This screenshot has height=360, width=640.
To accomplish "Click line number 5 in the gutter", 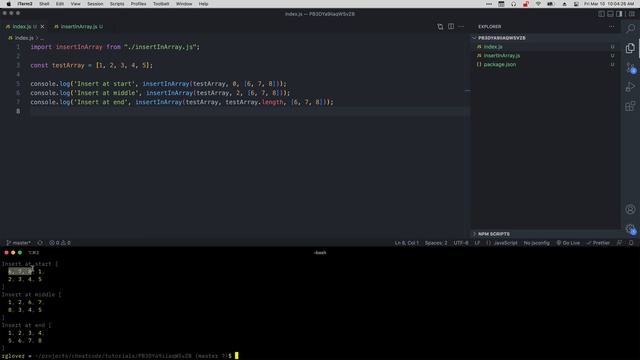I will pos(18,84).
